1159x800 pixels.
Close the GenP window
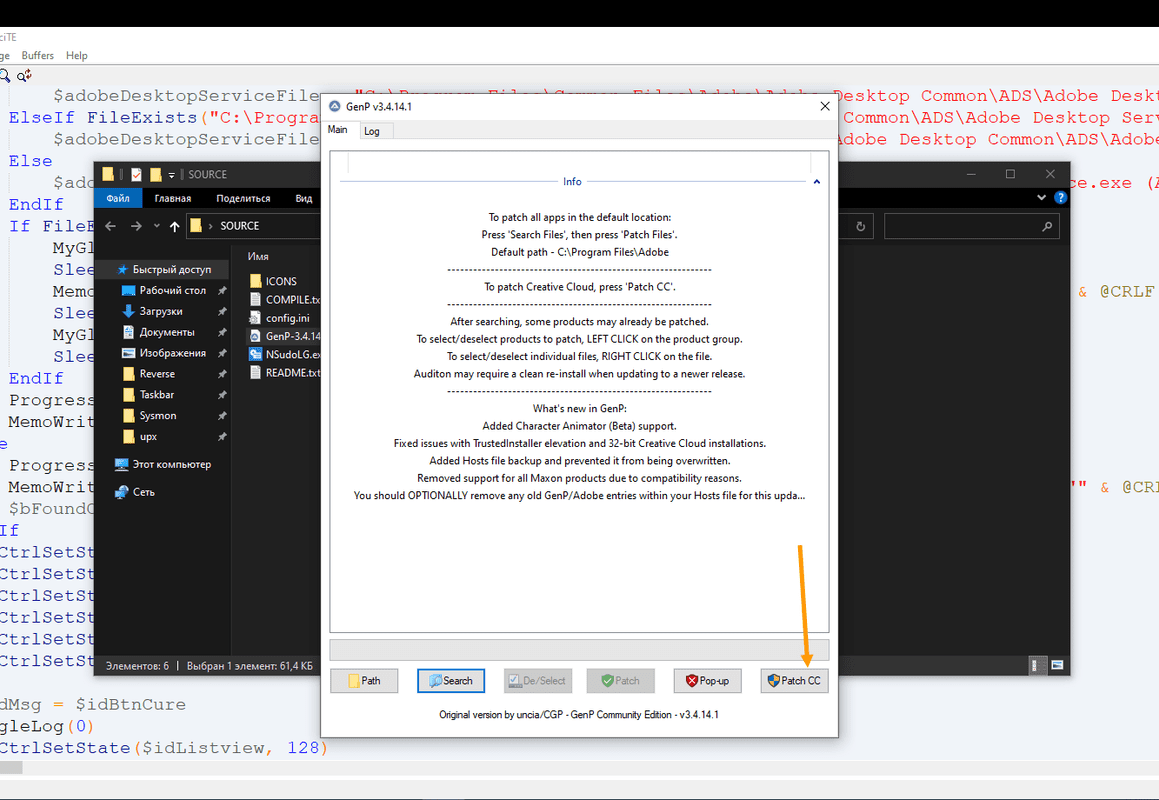[x=825, y=106]
